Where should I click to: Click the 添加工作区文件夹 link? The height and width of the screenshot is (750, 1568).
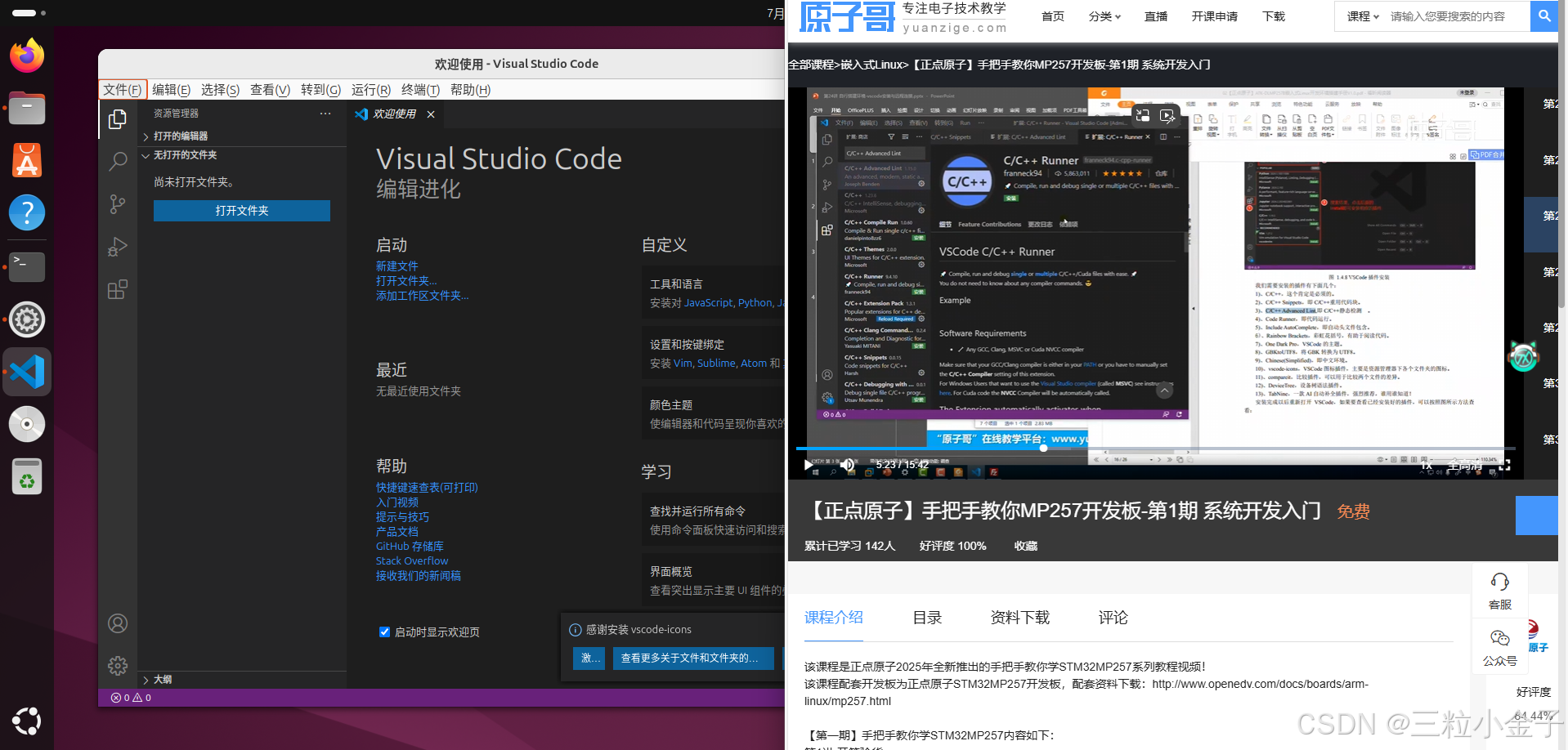(422, 296)
